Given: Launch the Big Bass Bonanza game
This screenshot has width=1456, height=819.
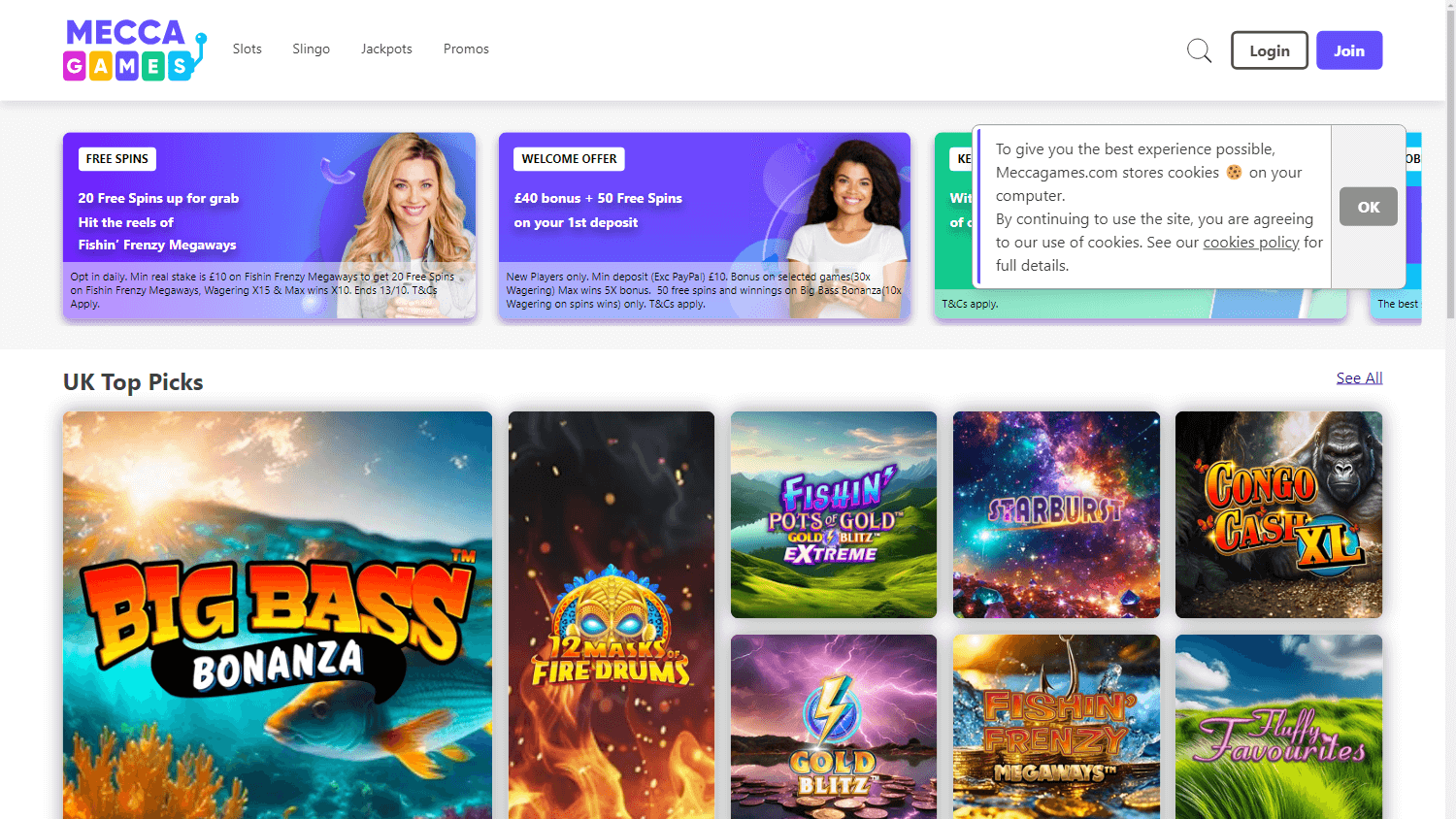Looking at the screenshot, I should 278,615.
